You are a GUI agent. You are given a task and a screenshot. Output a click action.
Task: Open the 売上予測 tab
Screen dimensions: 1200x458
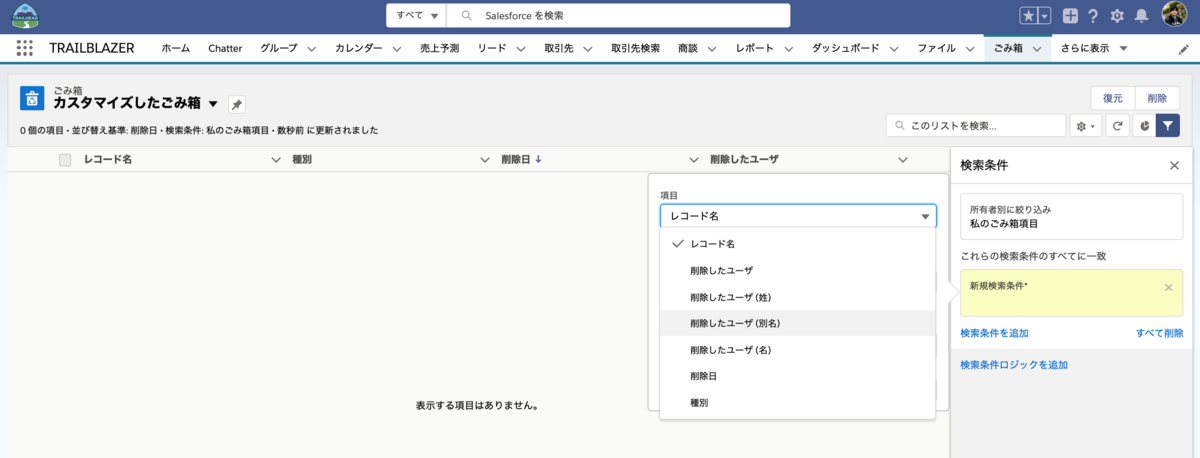coord(439,48)
